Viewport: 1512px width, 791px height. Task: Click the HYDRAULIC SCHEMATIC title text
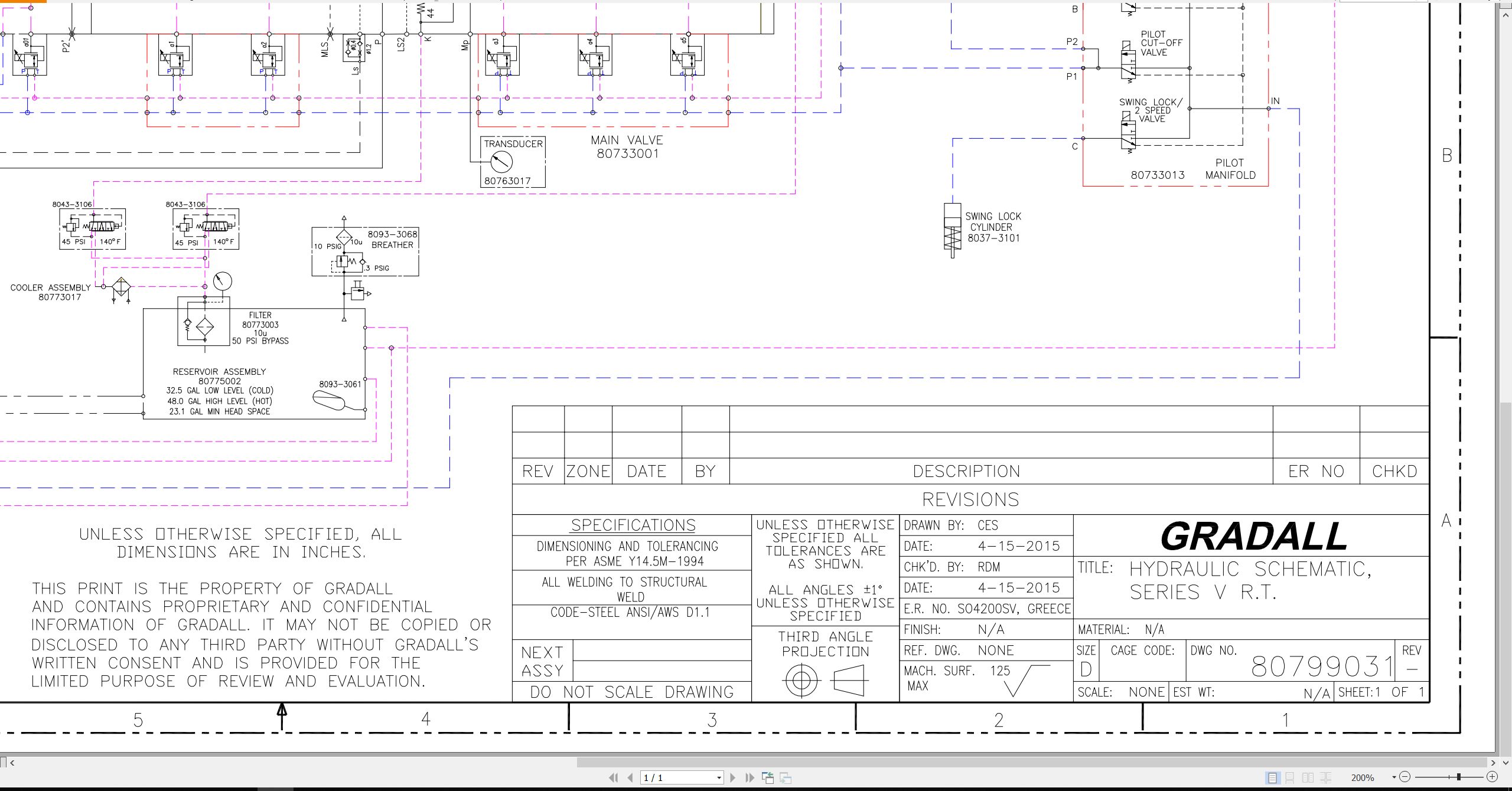(1250, 580)
